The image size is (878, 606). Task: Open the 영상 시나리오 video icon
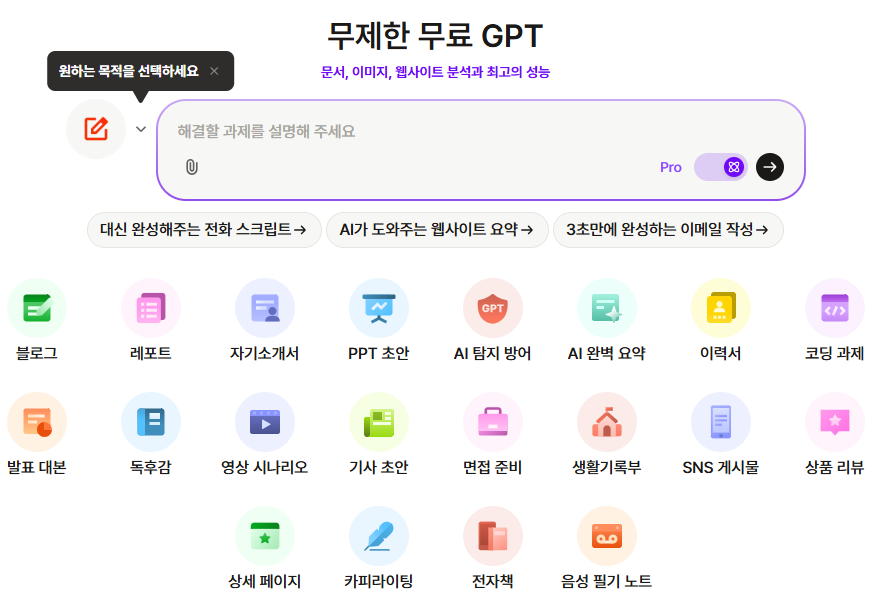[x=265, y=422]
